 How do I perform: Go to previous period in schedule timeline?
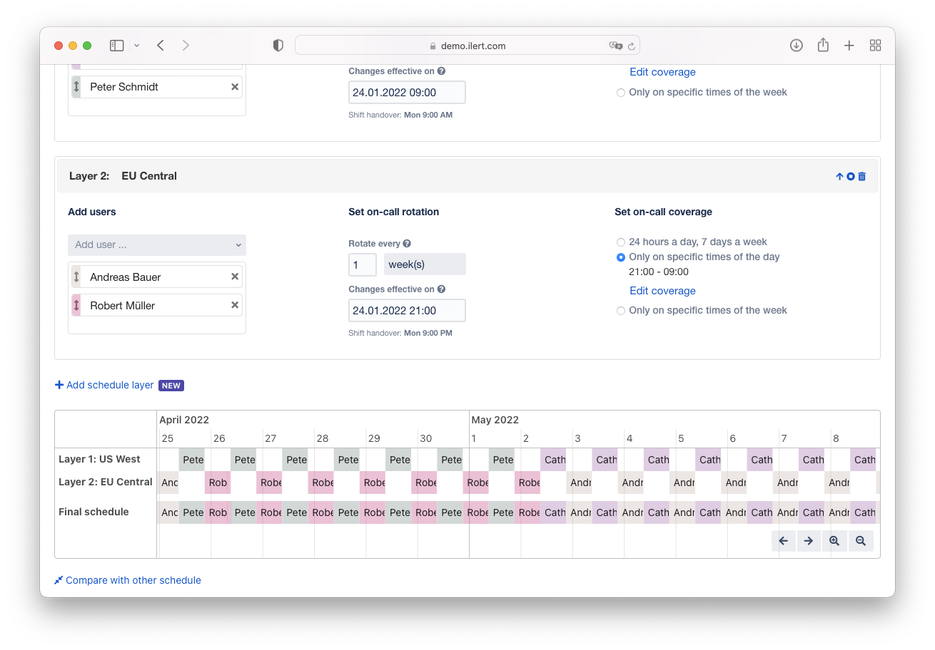784,540
